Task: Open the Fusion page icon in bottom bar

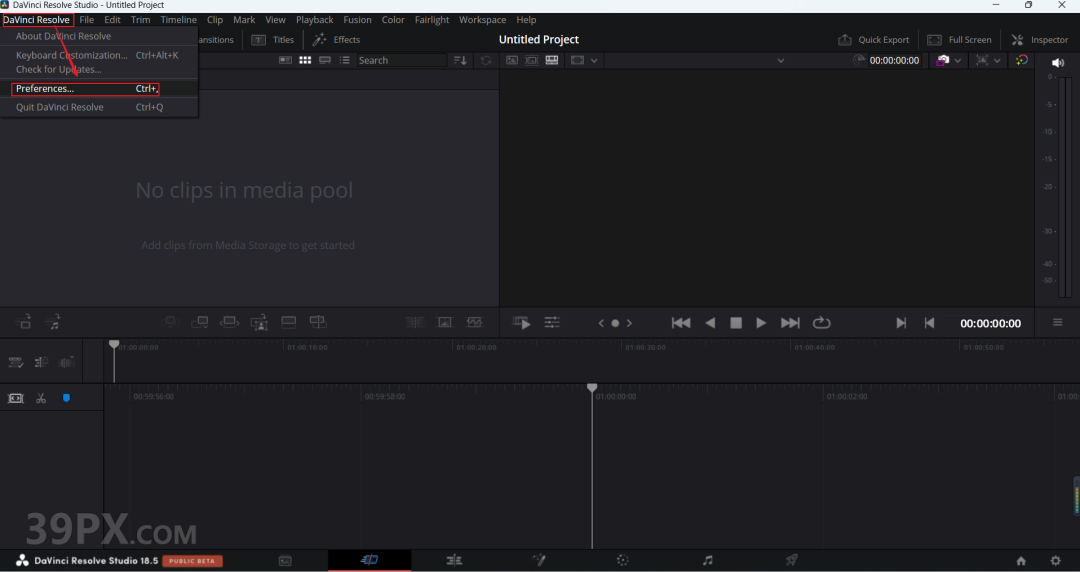Action: pyautogui.click(x=539, y=560)
